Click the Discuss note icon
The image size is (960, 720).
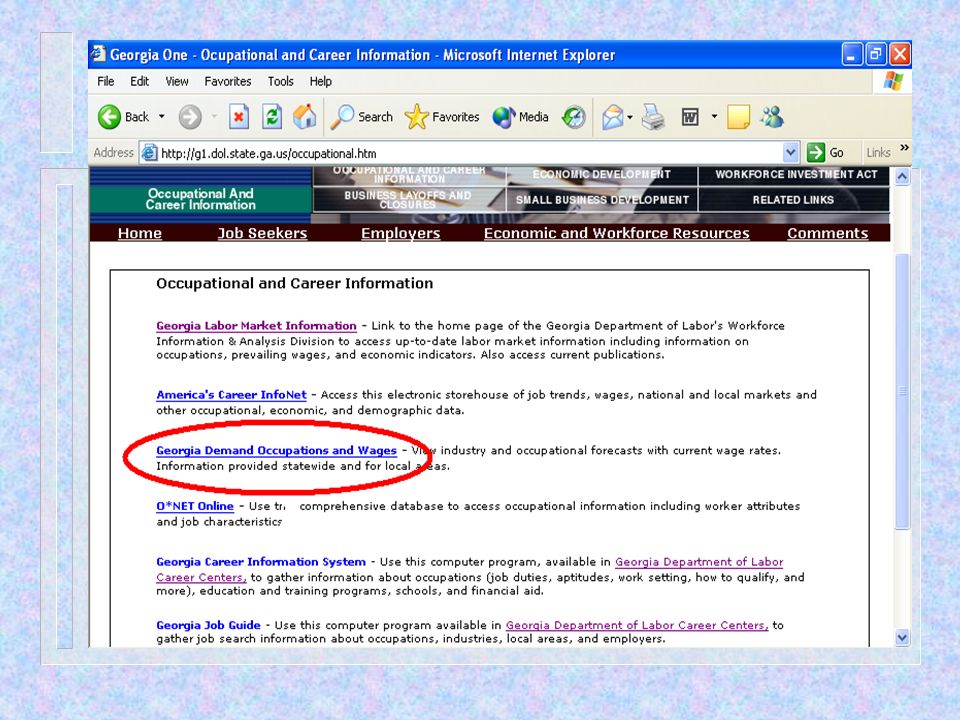738,116
